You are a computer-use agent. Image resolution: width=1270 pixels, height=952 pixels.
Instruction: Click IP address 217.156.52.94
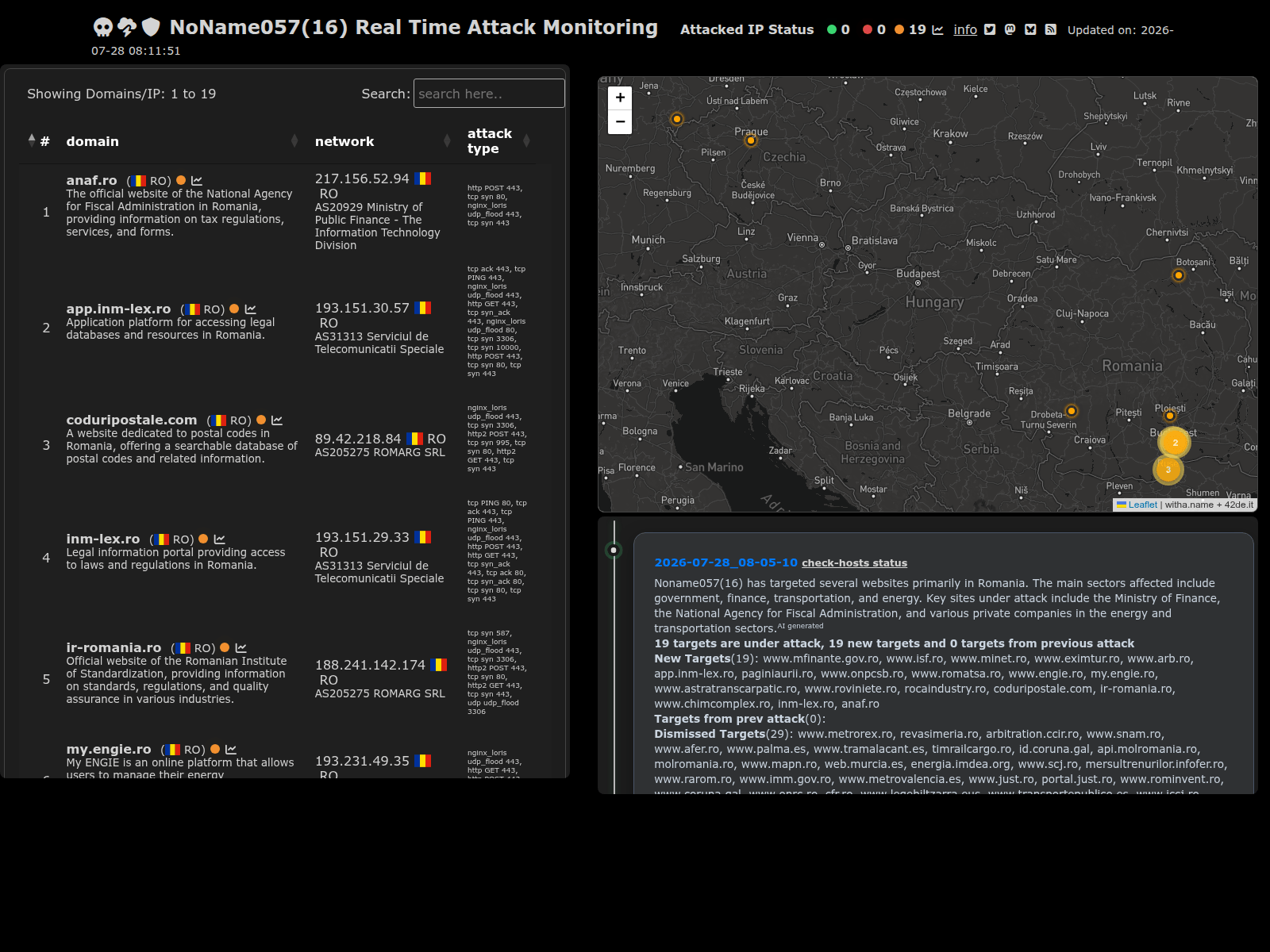[362, 179]
